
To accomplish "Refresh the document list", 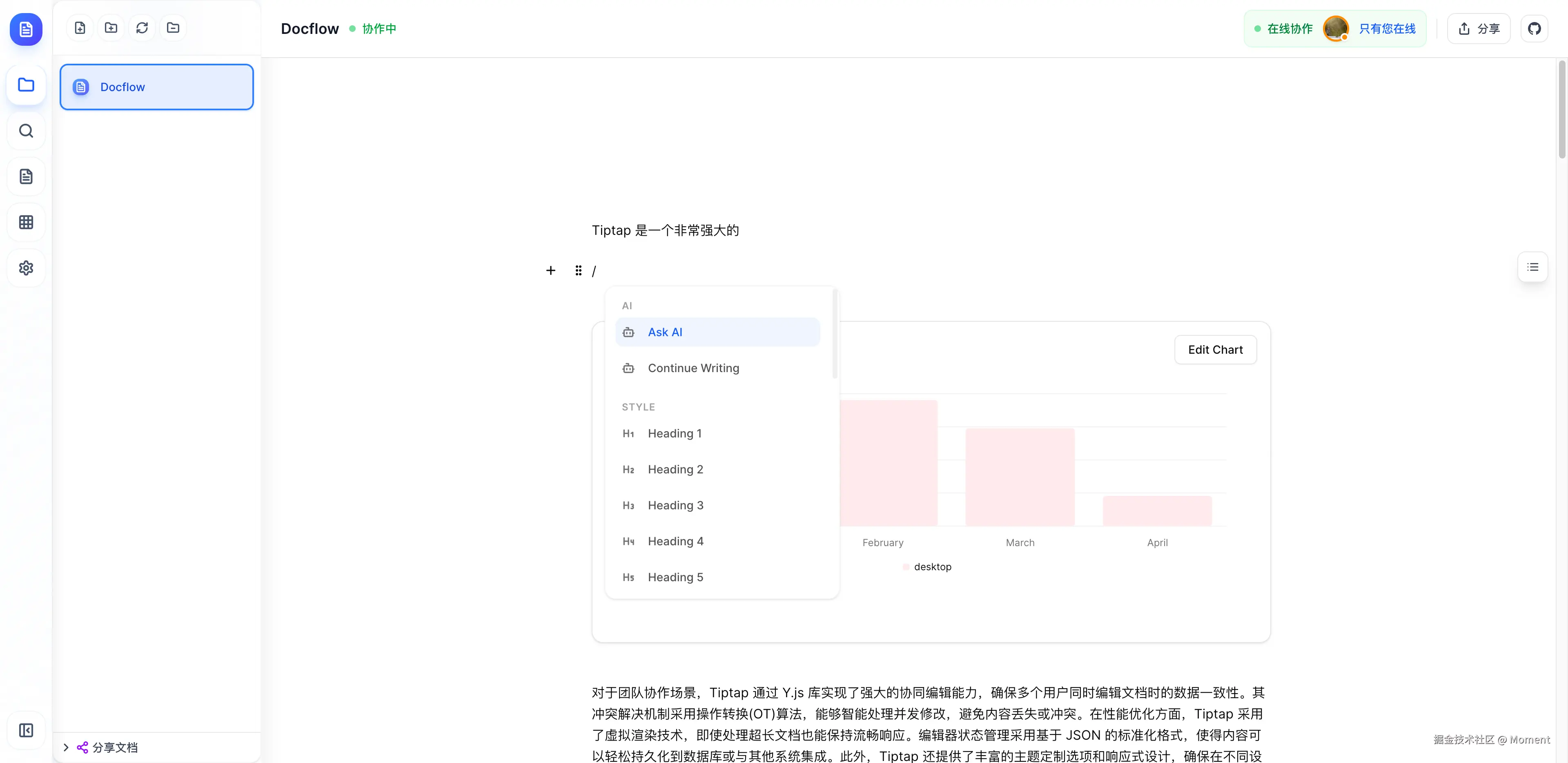I will coord(142,27).
